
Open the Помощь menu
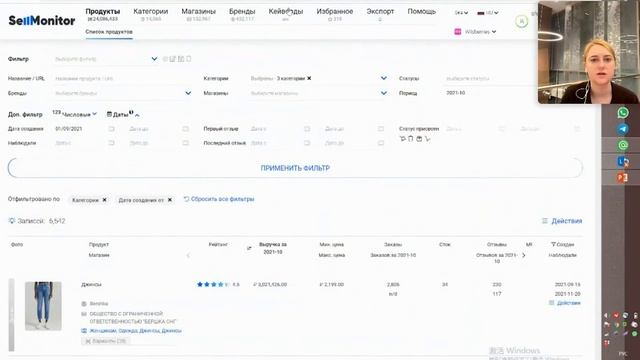[x=422, y=12]
